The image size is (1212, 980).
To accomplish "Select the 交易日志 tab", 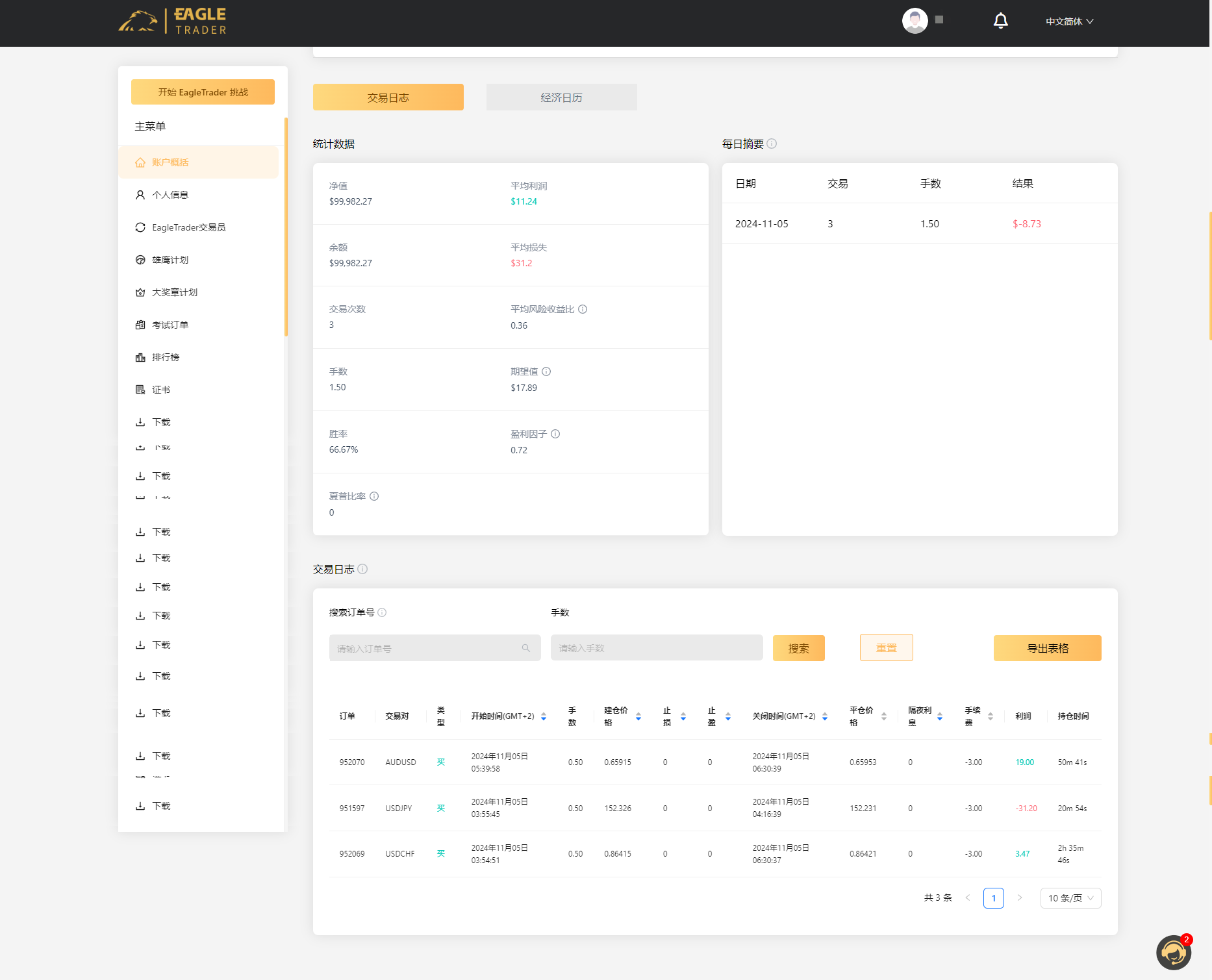I will 388,97.
